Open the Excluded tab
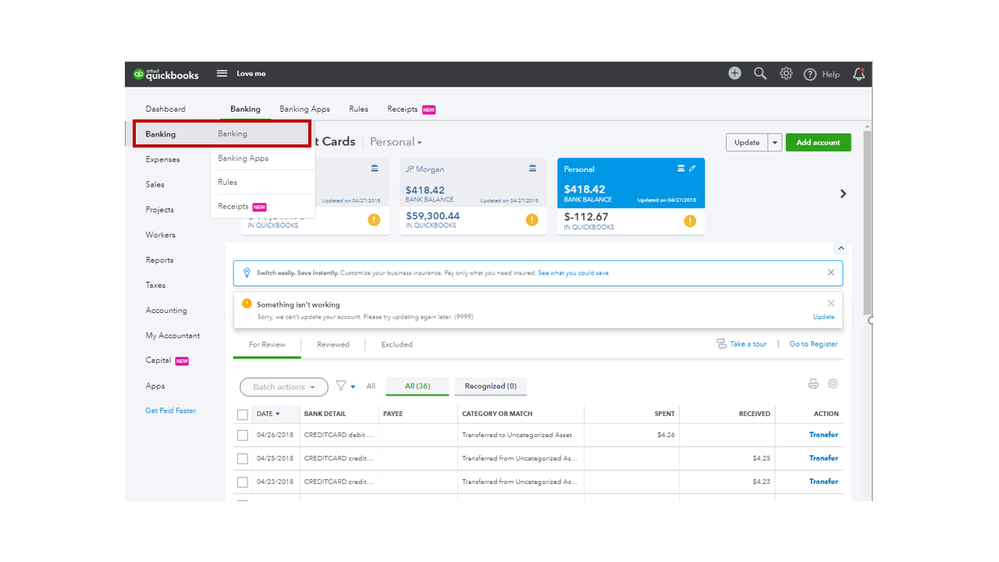Viewport: 999px width, 562px height. [396, 345]
